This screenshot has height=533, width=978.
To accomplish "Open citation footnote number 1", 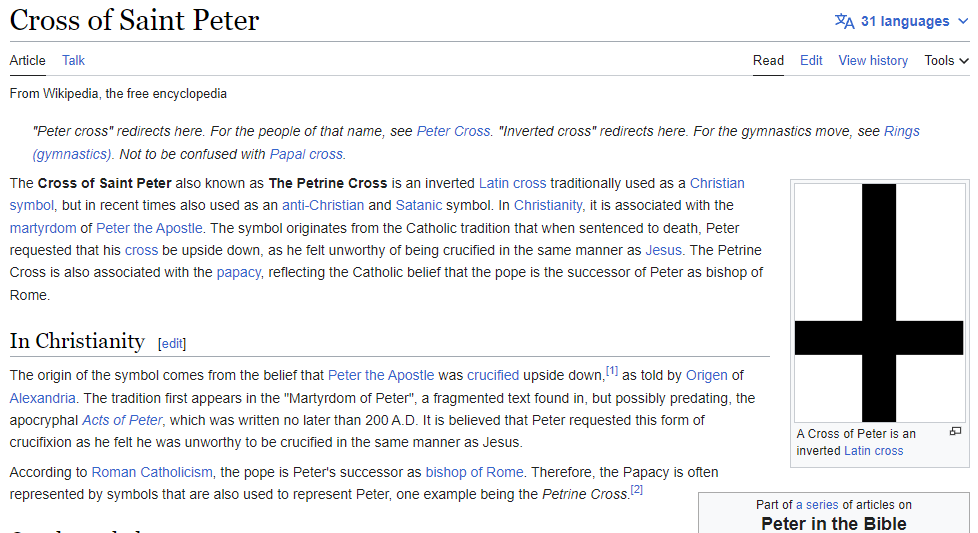I will pyautogui.click(x=612, y=371).
